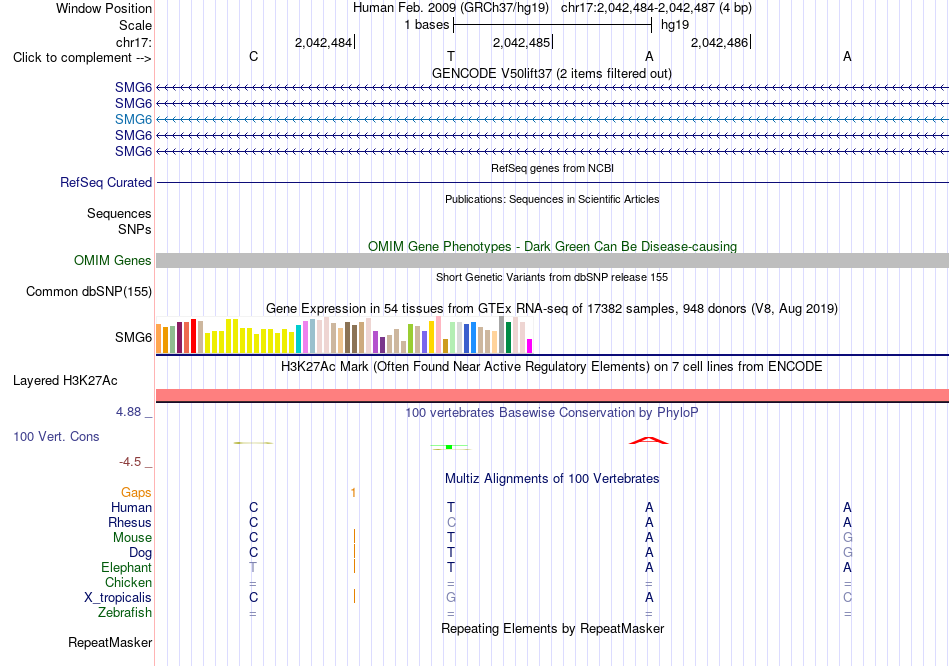Click the Zebrafish species label

(x=125, y=613)
